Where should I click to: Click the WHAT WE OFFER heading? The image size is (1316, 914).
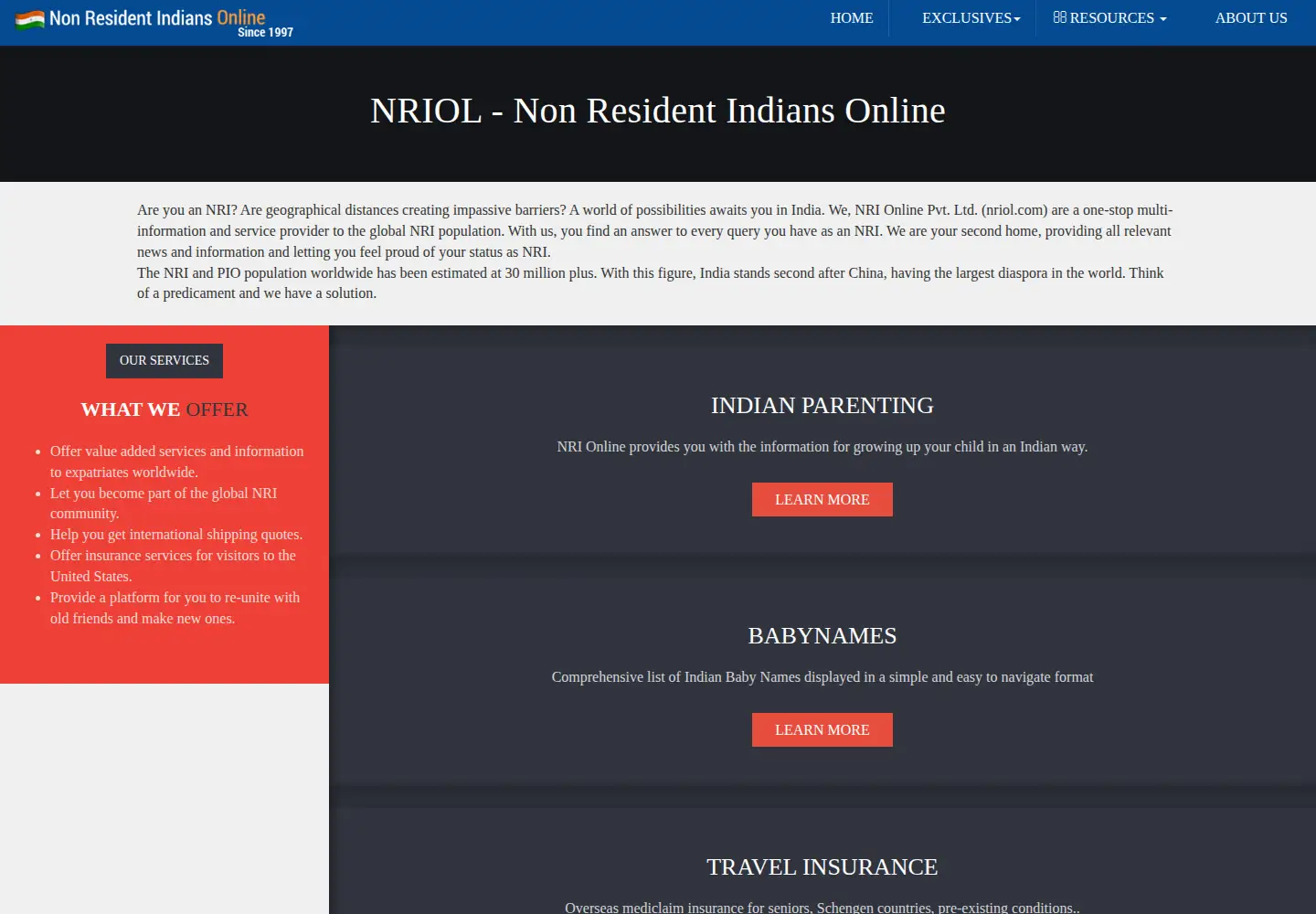(x=164, y=409)
